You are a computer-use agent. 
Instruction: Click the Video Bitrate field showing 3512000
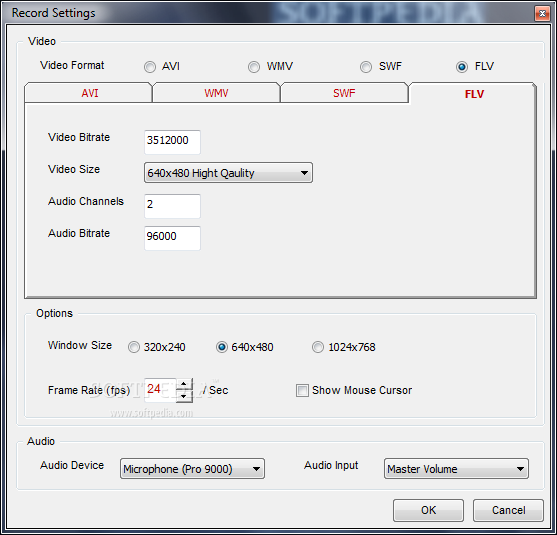pos(172,142)
